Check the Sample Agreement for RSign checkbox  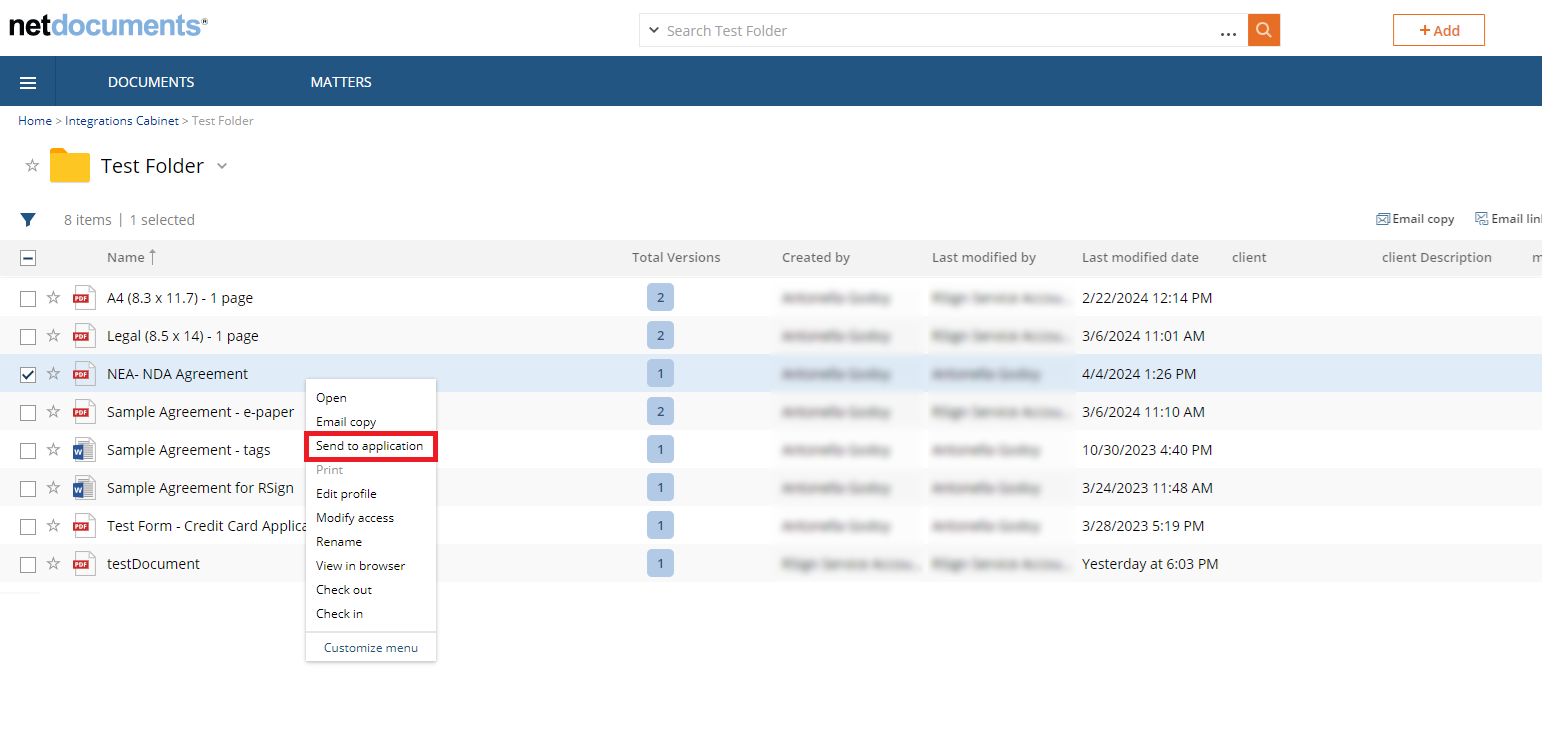(28, 488)
